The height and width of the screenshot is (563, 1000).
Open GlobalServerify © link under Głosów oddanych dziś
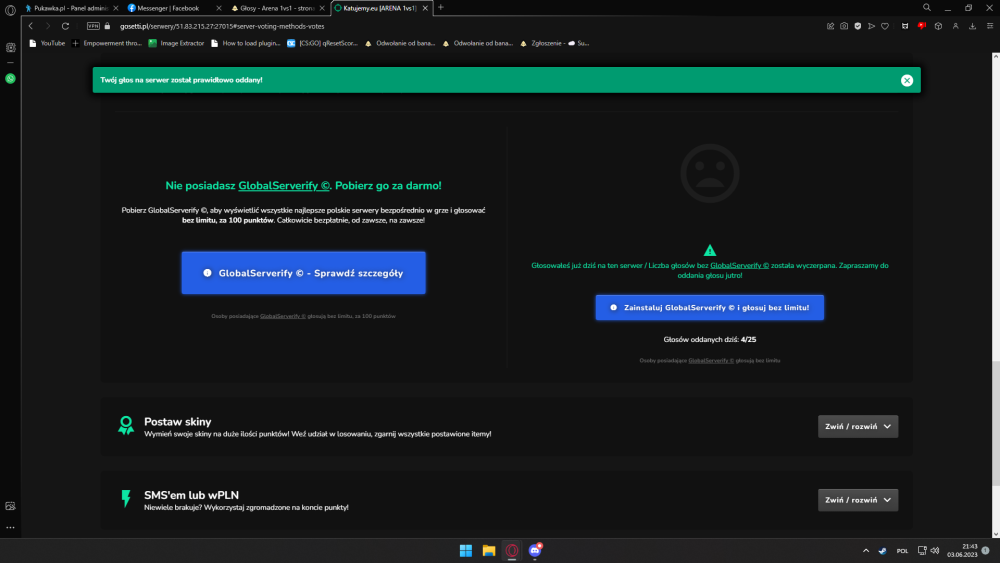(x=711, y=361)
